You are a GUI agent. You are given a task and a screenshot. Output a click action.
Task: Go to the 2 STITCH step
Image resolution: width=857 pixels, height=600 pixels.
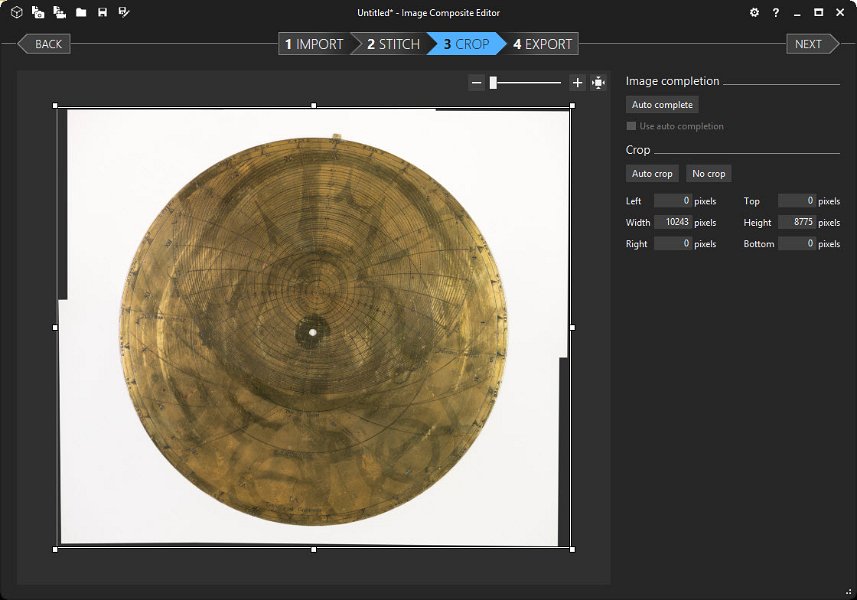coord(392,44)
